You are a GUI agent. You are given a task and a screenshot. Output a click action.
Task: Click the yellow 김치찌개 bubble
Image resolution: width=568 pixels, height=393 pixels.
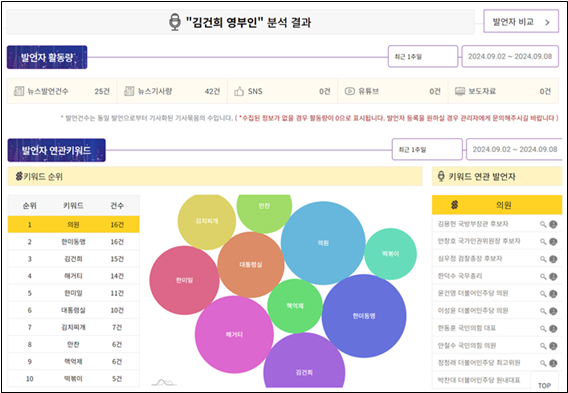(x=207, y=221)
